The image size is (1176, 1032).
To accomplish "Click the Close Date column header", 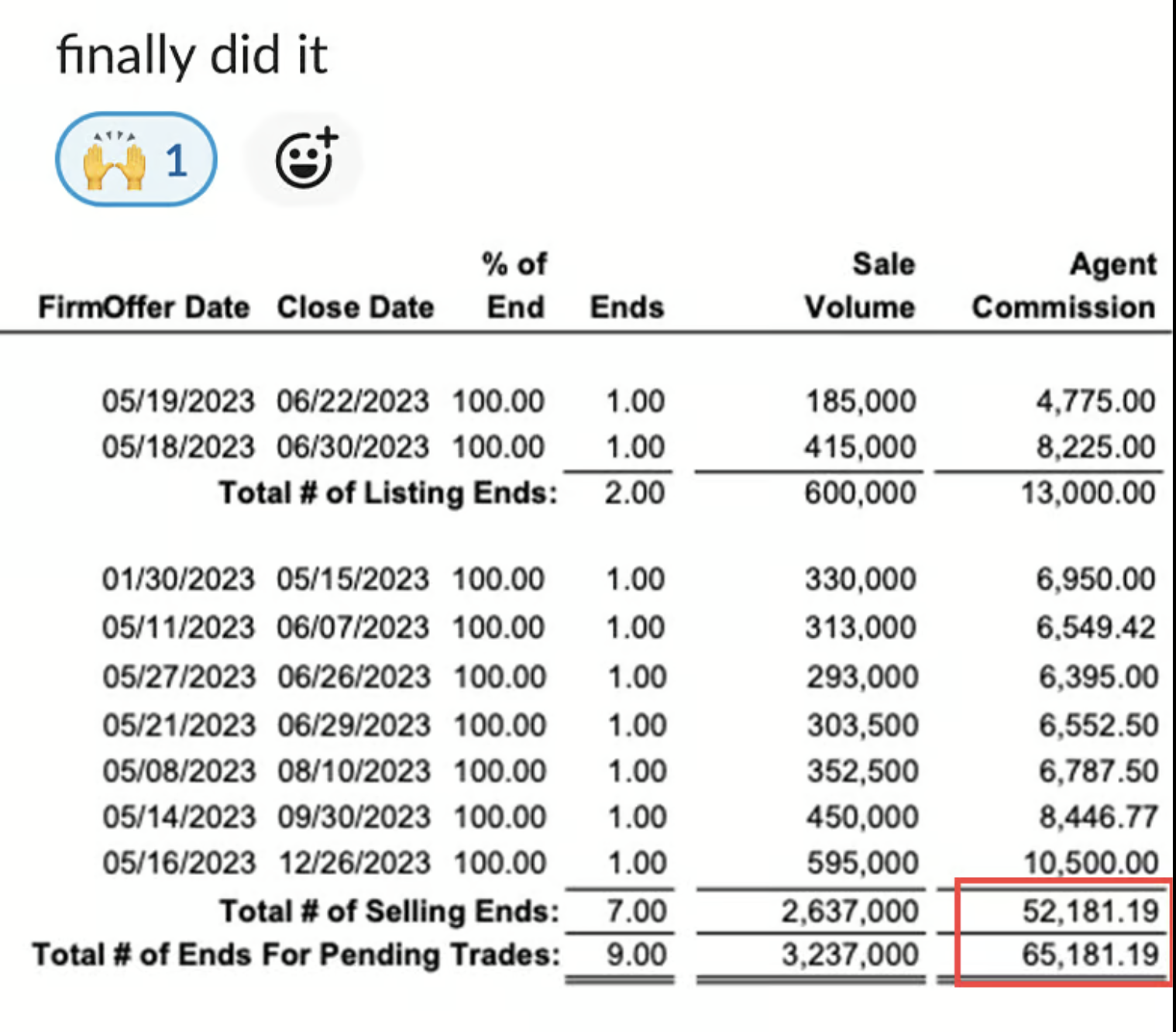I will tap(356, 308).
